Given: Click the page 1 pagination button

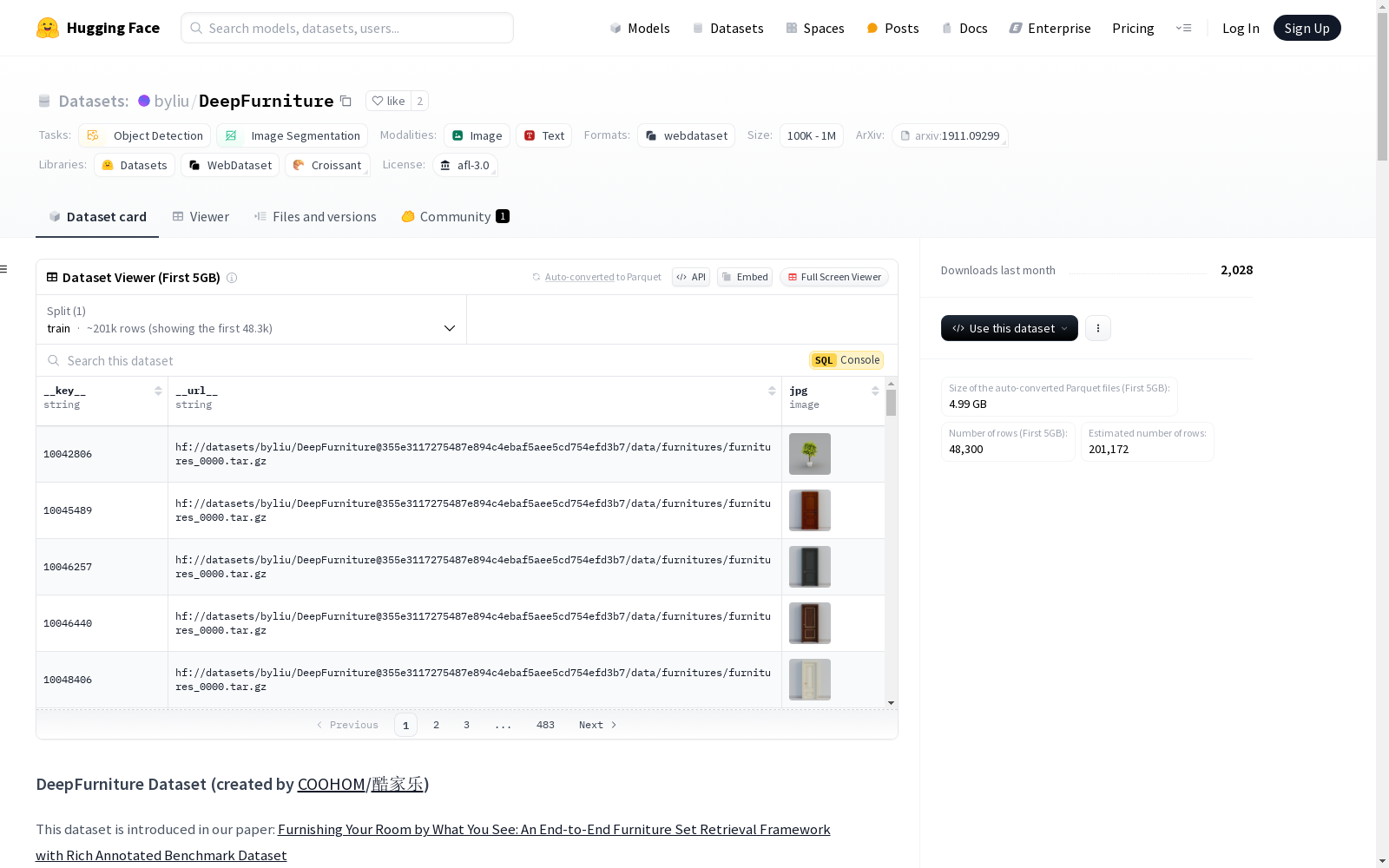Looking at the screenshot, I should pyautogui.click(x=405, y=725).
